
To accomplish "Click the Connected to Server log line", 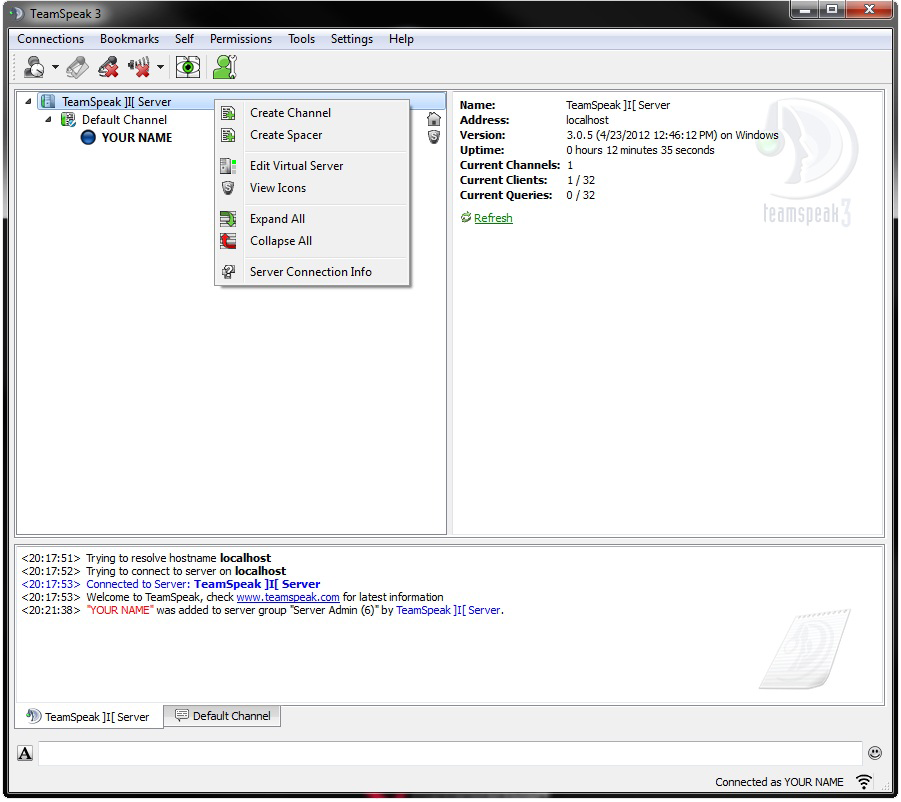I will pyautogui.click(x=171, y=584).
